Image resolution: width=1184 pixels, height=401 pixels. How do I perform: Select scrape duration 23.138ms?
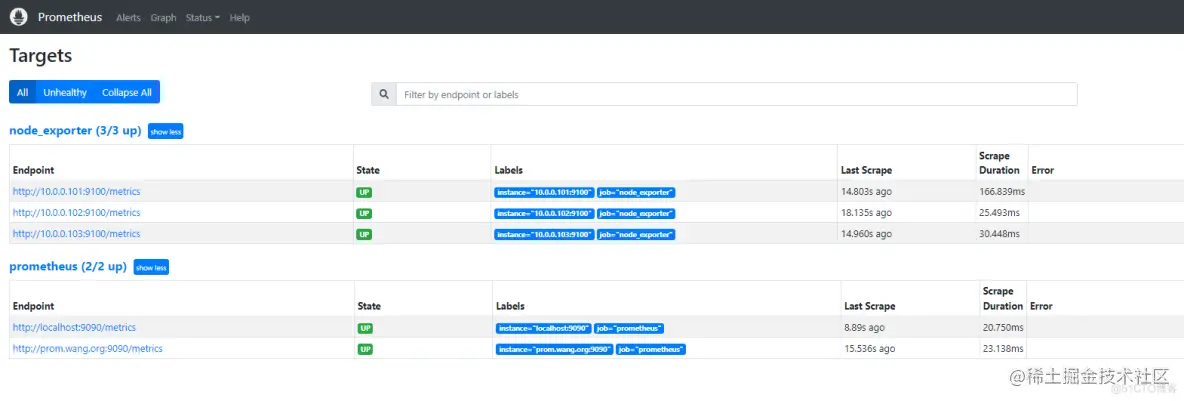(1003, 349)
